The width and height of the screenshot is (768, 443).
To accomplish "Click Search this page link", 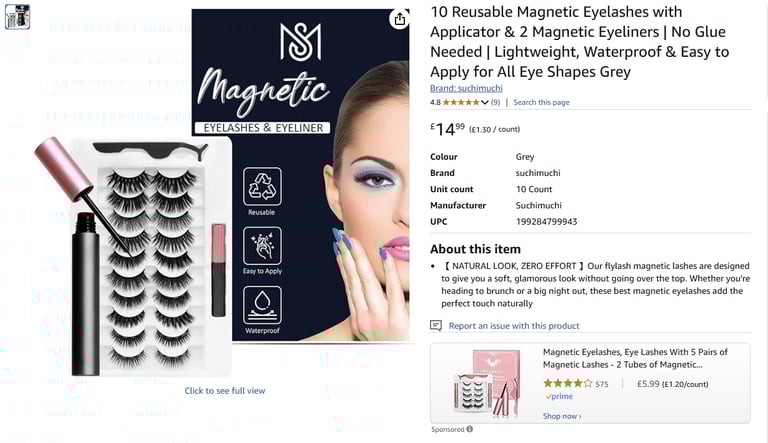I will coord(541,102).
